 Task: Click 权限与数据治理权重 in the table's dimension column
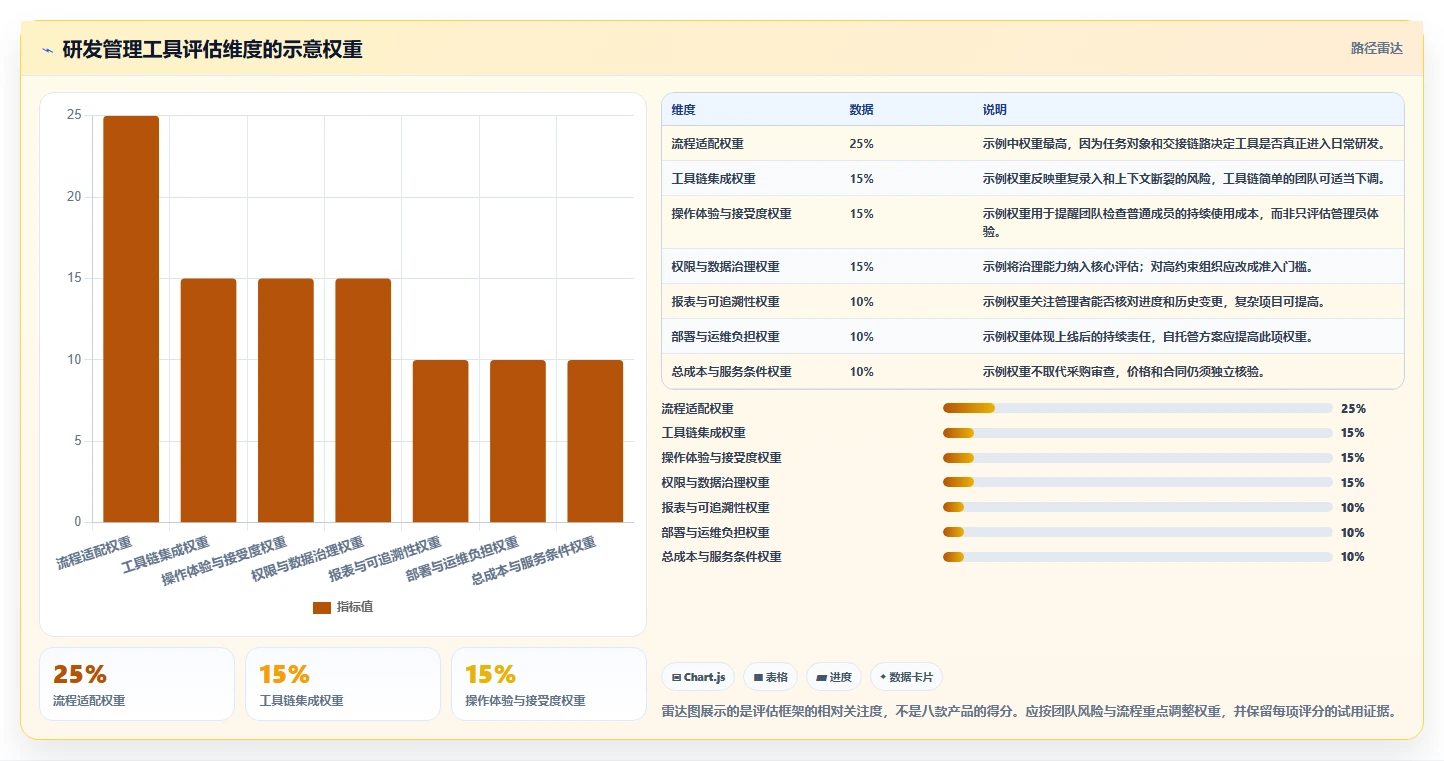pyautogui.click(x=726, y=267)
